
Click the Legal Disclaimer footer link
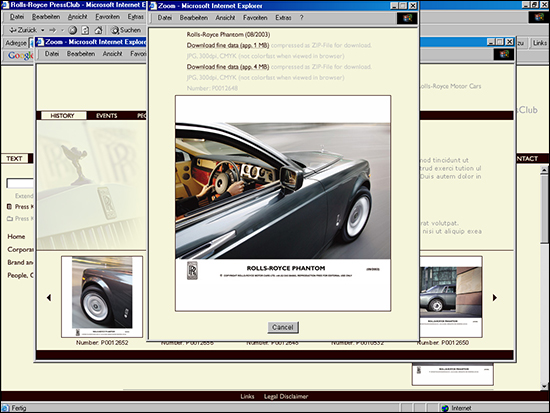click(286, 396)
